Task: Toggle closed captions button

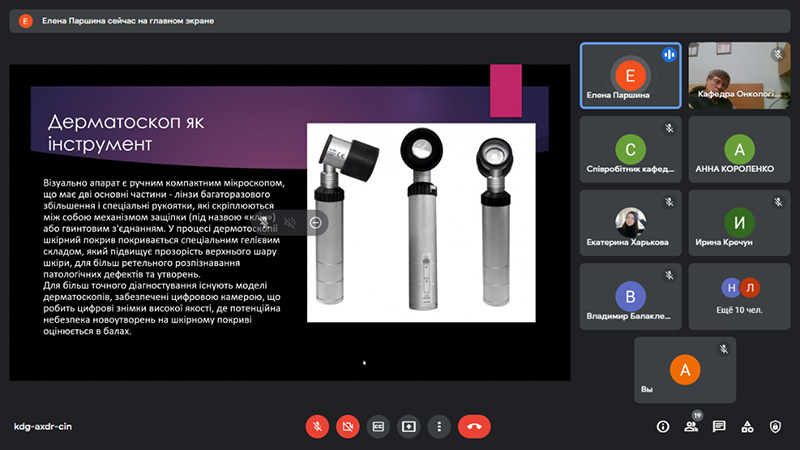Action: click(378, 426)
